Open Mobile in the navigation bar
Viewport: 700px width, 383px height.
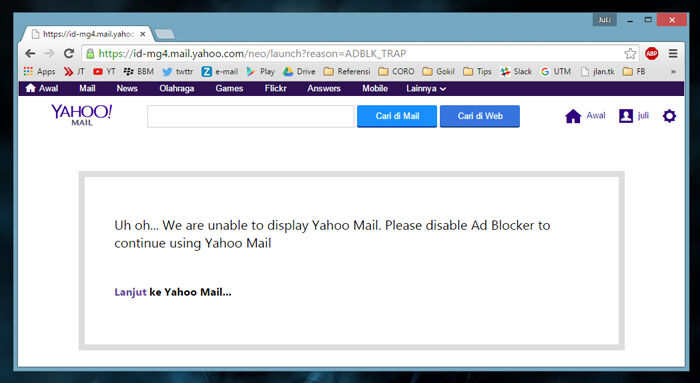coord(375,88)
